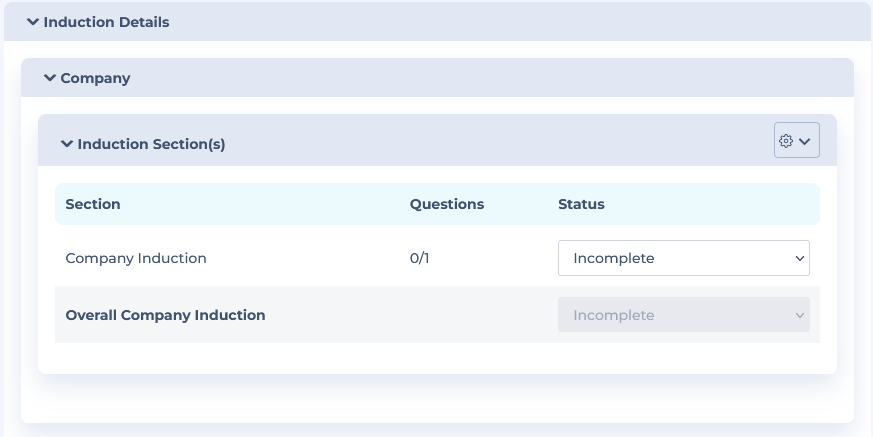Toggle the Induction Section(s) header title

tap(151, 144)
